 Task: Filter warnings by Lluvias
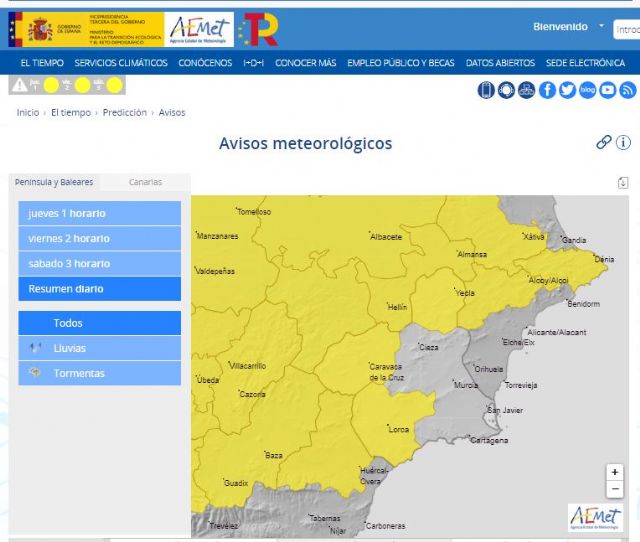100,348
